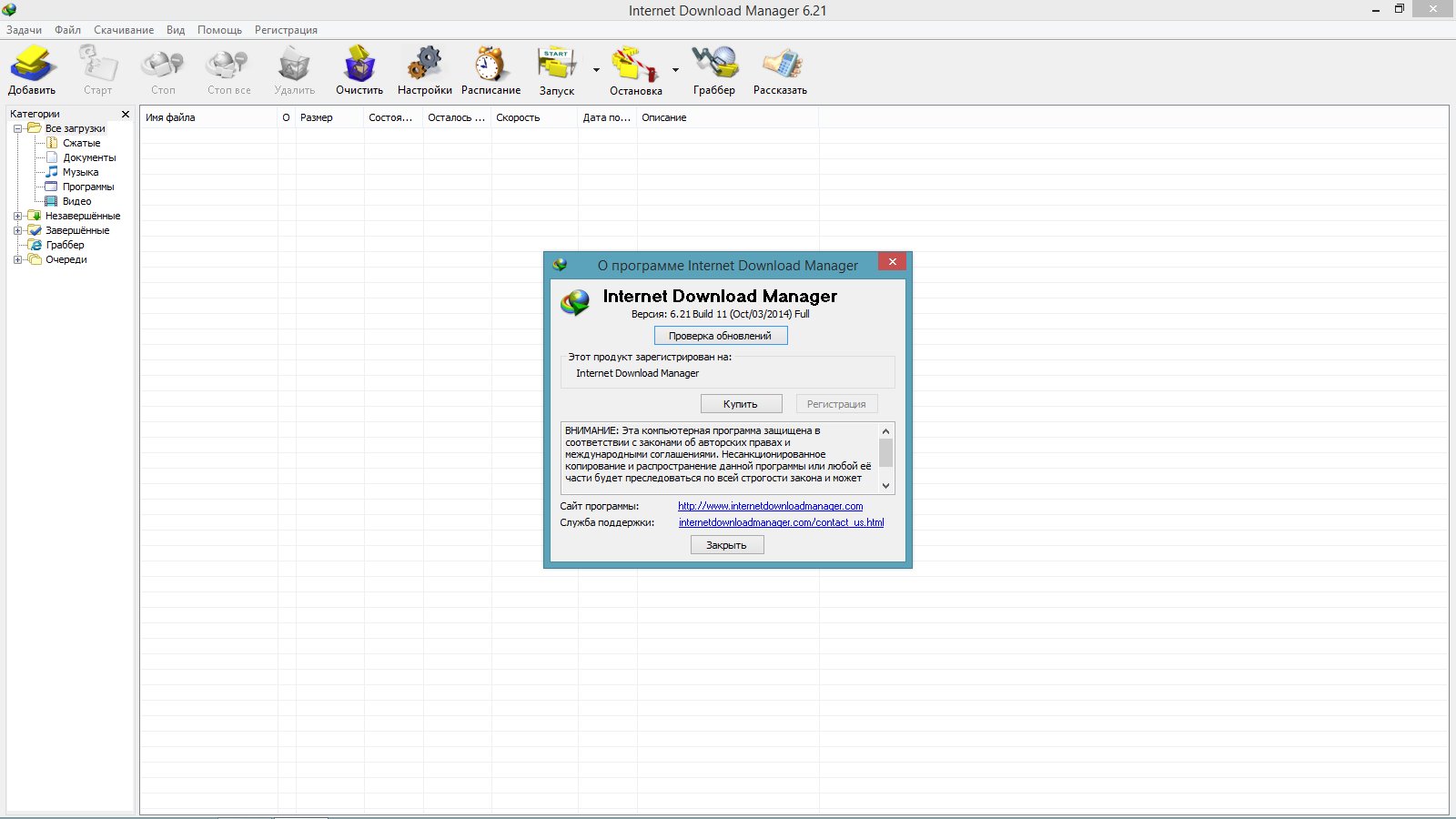
Task: Sort by Дата по... column header
Action: (x=607, y=117)
